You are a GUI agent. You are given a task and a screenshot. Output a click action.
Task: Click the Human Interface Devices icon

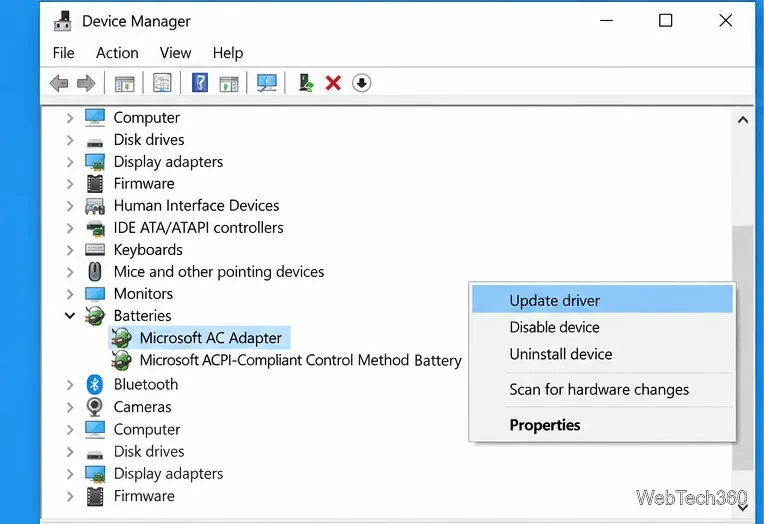point(95,206)
